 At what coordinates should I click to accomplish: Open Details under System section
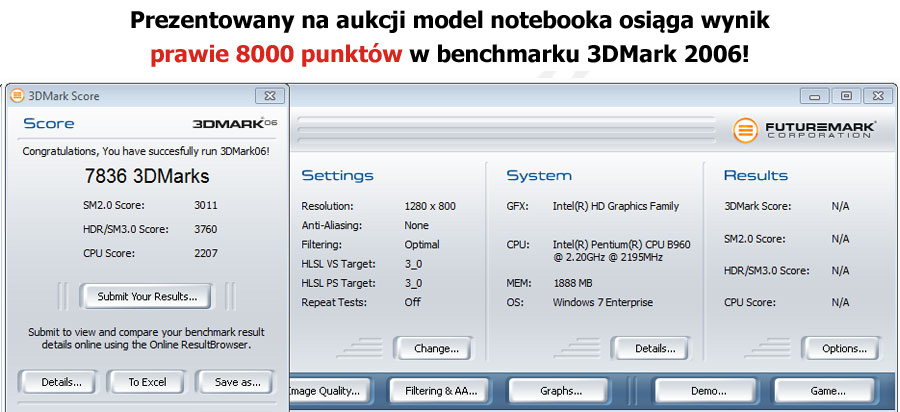point(656,349)
